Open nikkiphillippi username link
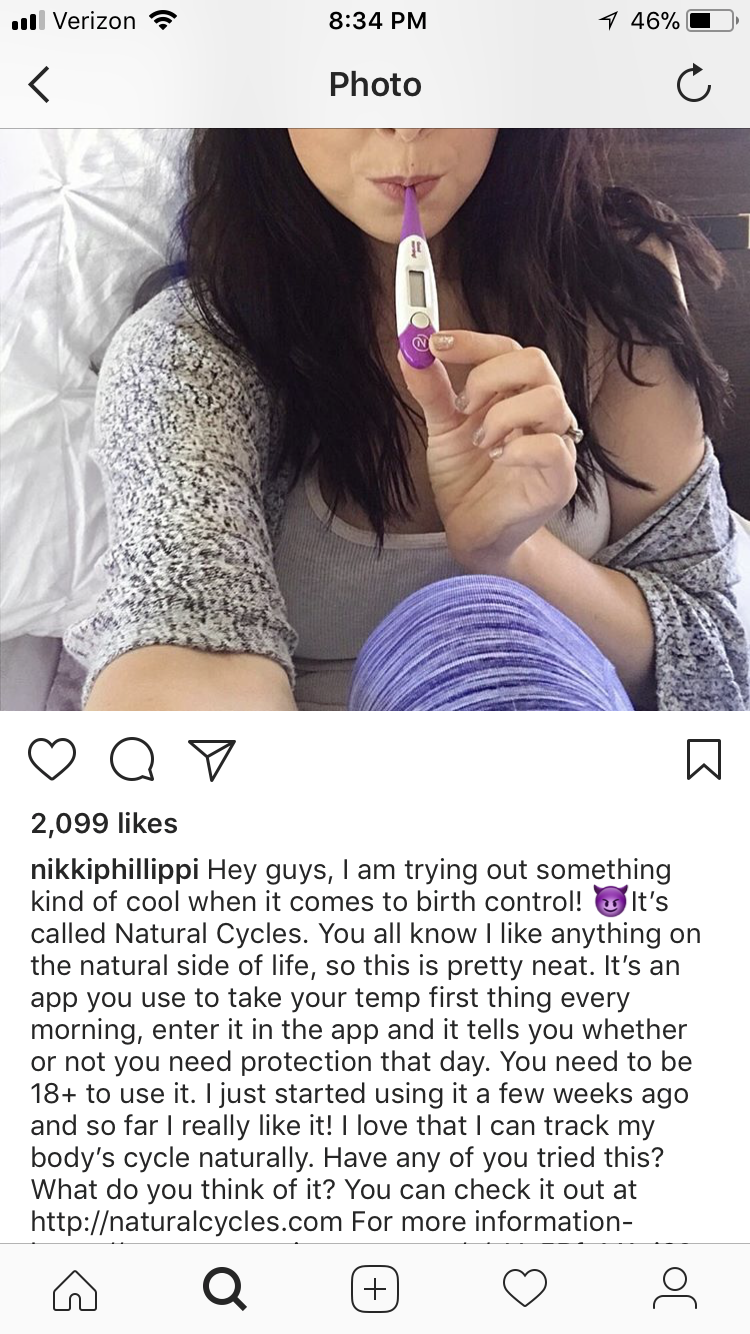 coord(115,870)
